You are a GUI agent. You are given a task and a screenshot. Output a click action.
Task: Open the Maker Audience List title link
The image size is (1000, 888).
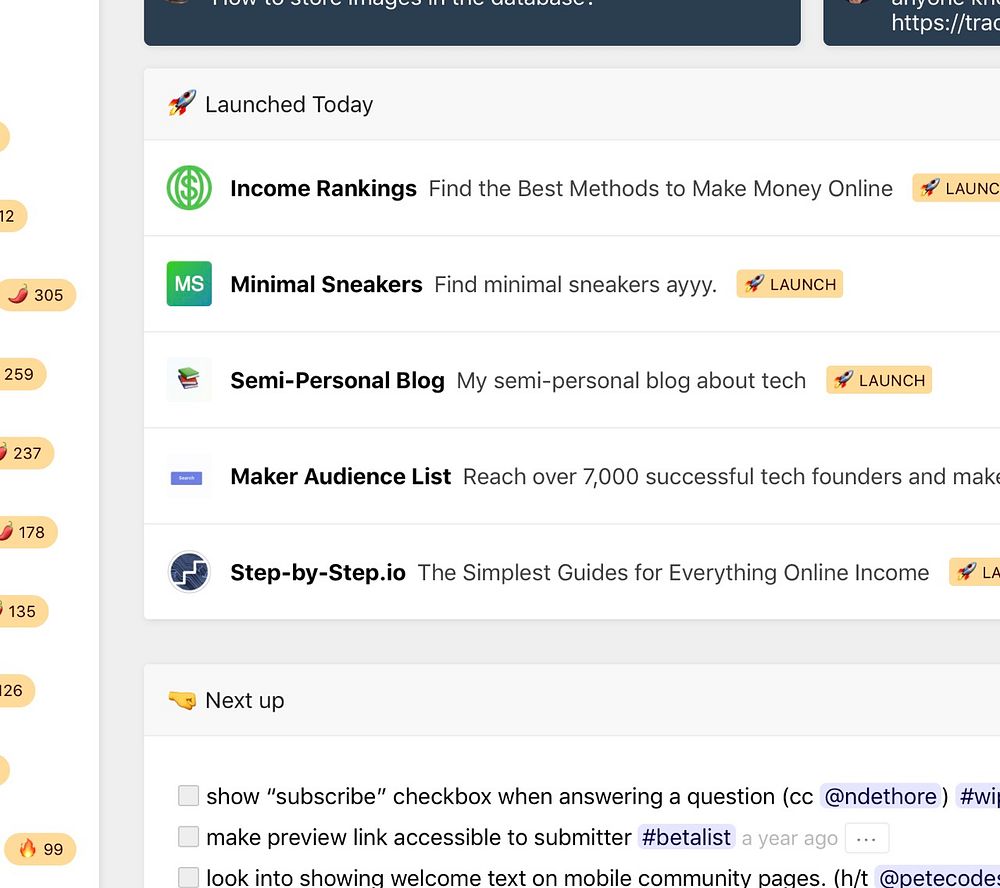coord(340,476)
